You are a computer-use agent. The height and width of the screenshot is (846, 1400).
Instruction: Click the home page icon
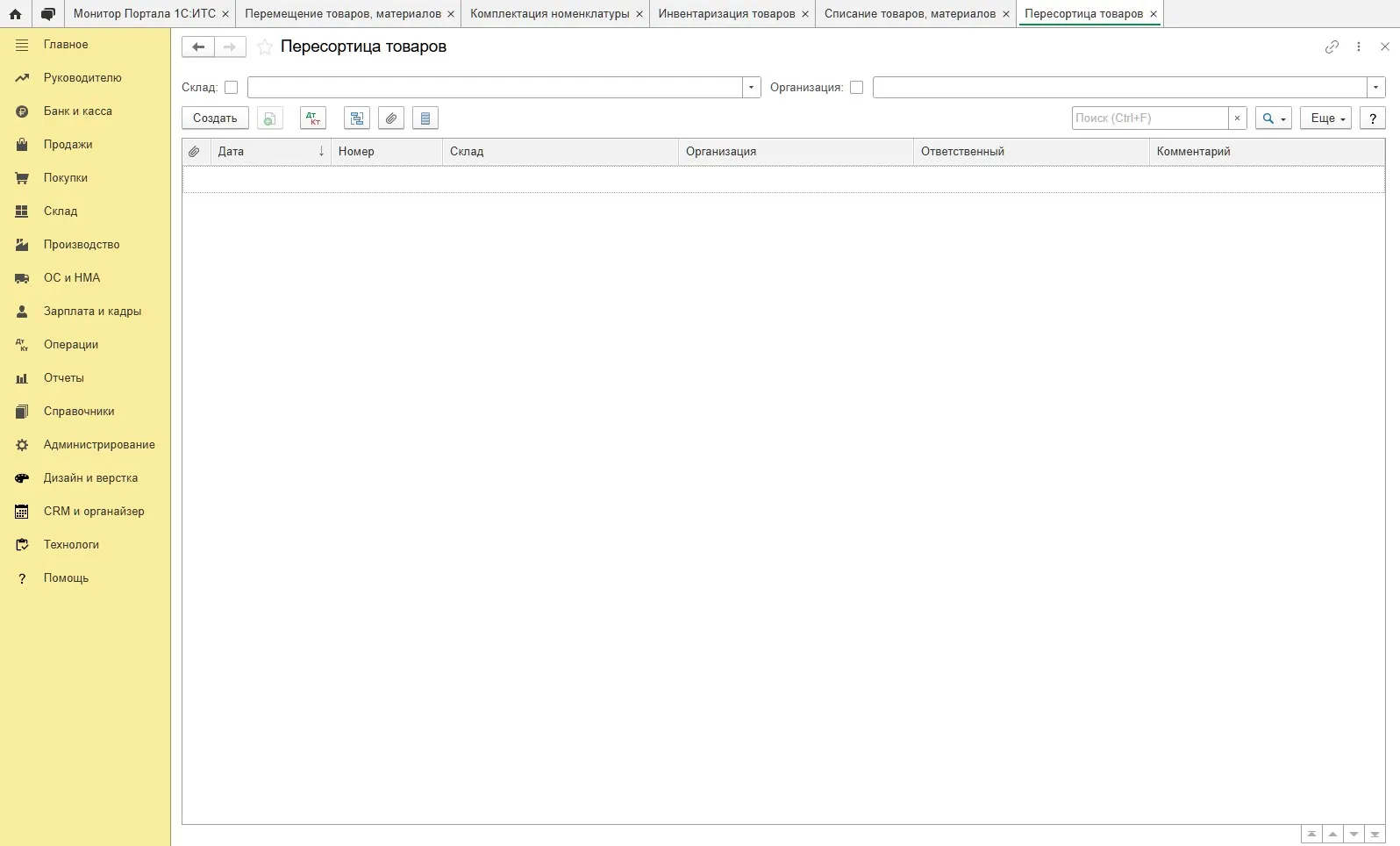click(15, 14)
